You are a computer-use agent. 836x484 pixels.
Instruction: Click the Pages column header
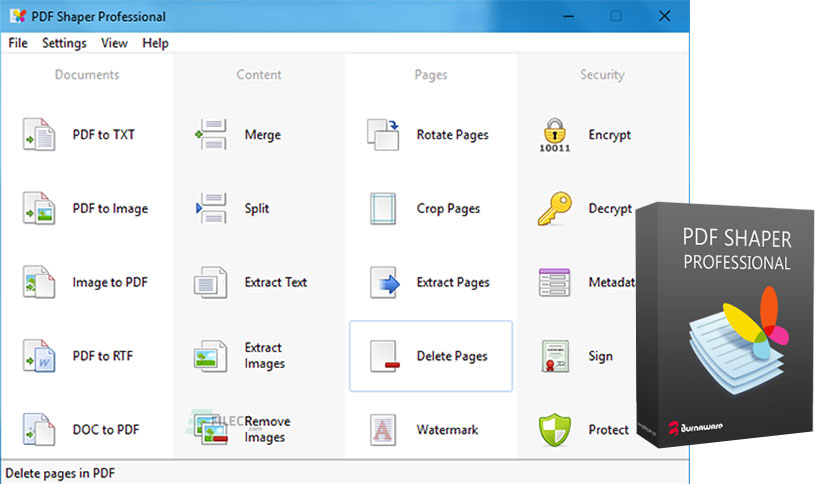pos(431,75)
